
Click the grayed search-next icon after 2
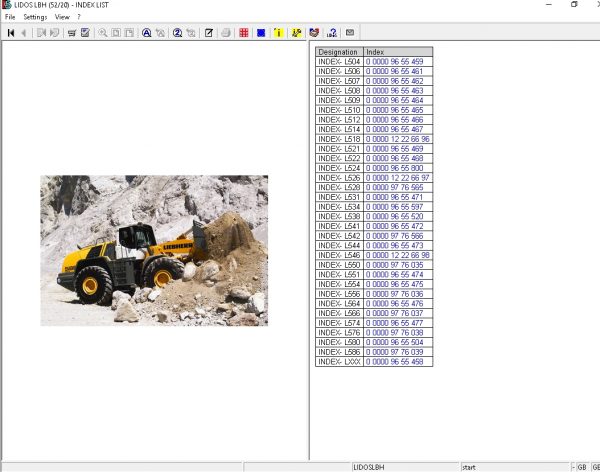coord(191,33)
